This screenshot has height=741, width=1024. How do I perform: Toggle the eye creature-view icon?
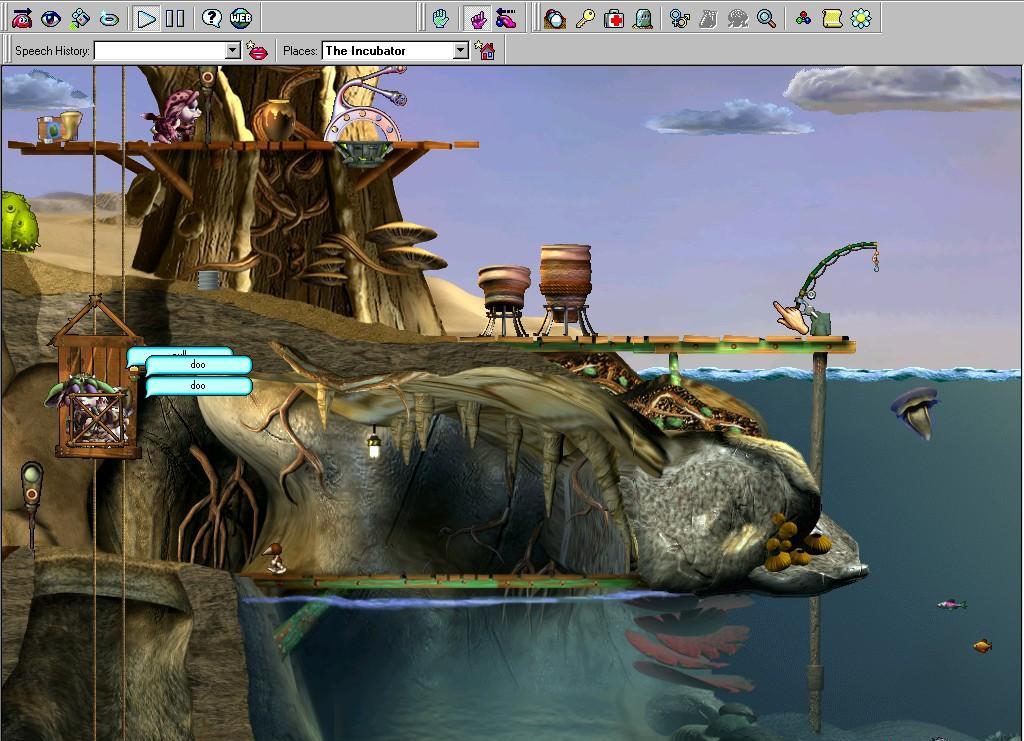point(51,18)
